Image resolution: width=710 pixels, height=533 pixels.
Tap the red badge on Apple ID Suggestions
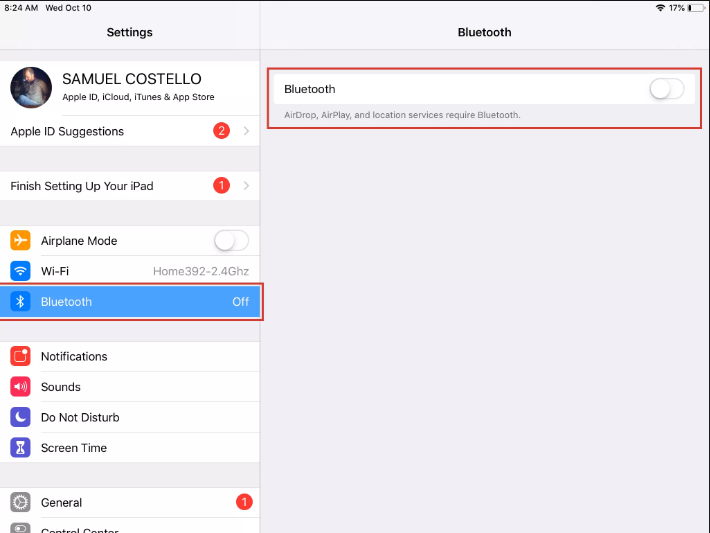(221, 131)
